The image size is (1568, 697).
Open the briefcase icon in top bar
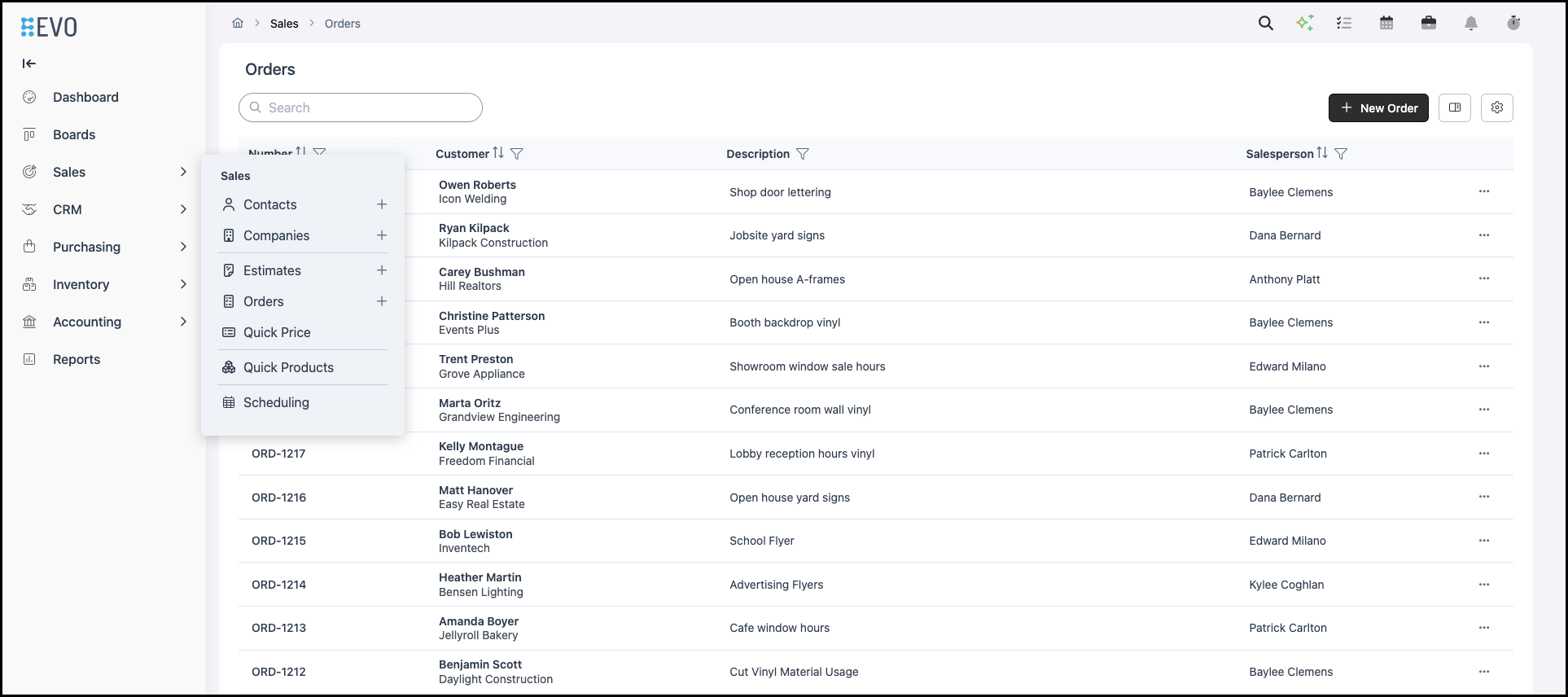click(x=1429, y=24)
